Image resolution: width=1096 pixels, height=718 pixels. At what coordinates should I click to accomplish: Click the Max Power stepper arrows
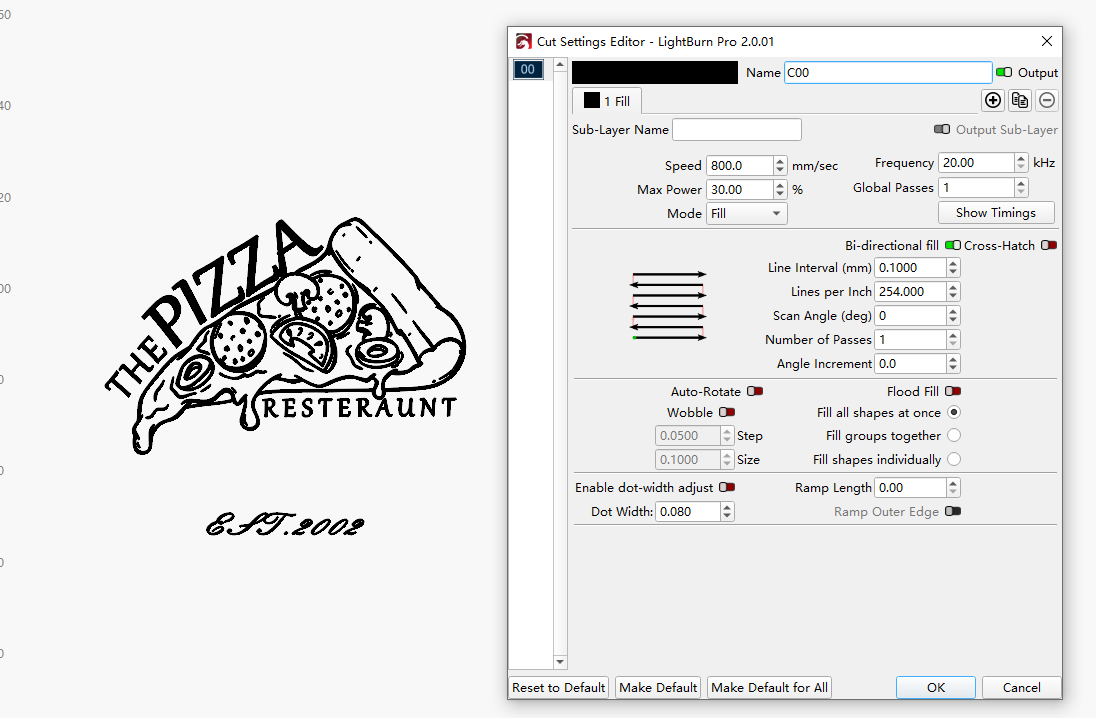point(780,189)
